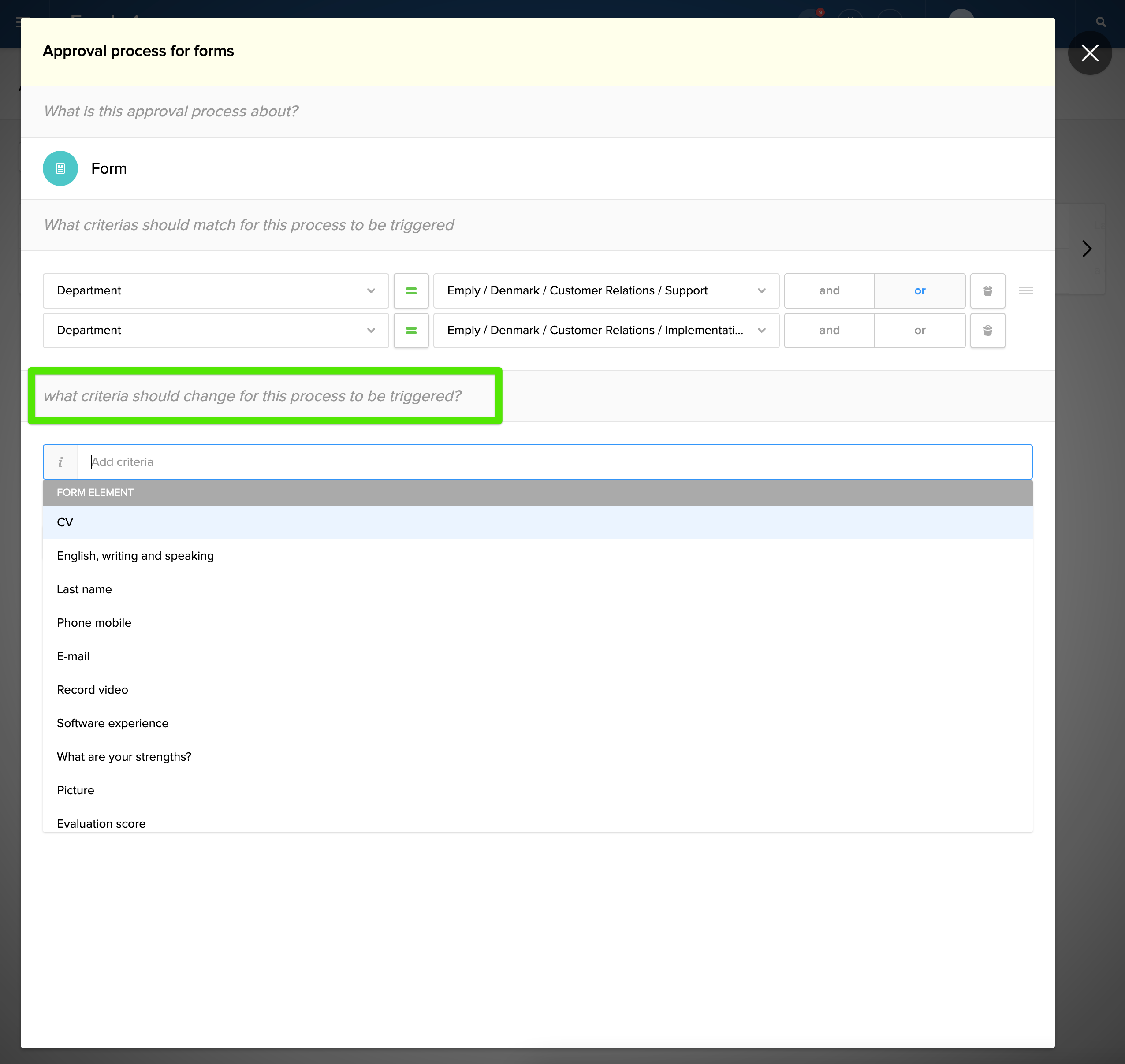Delete the second Department criteria via trash icon

tap(987, 330)
